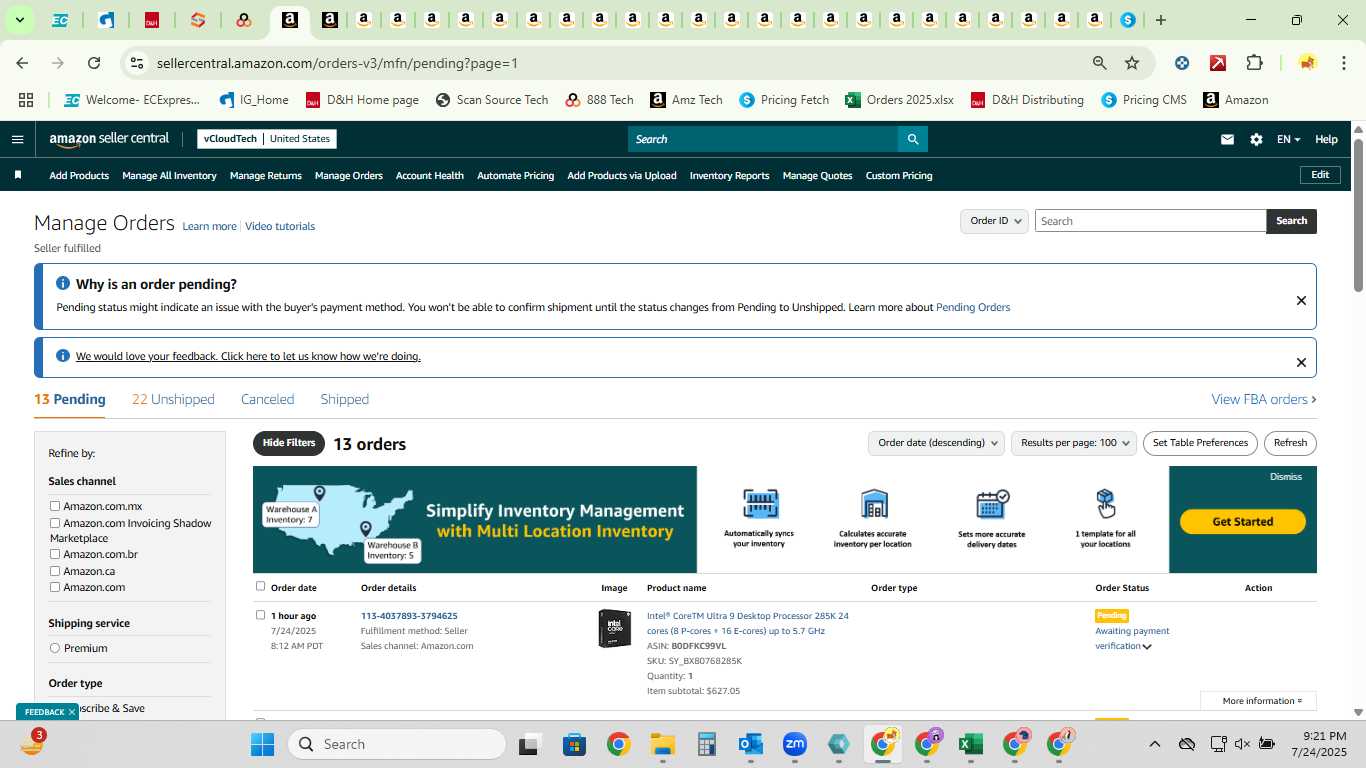Click the browser back arrow

pos(22,63)
